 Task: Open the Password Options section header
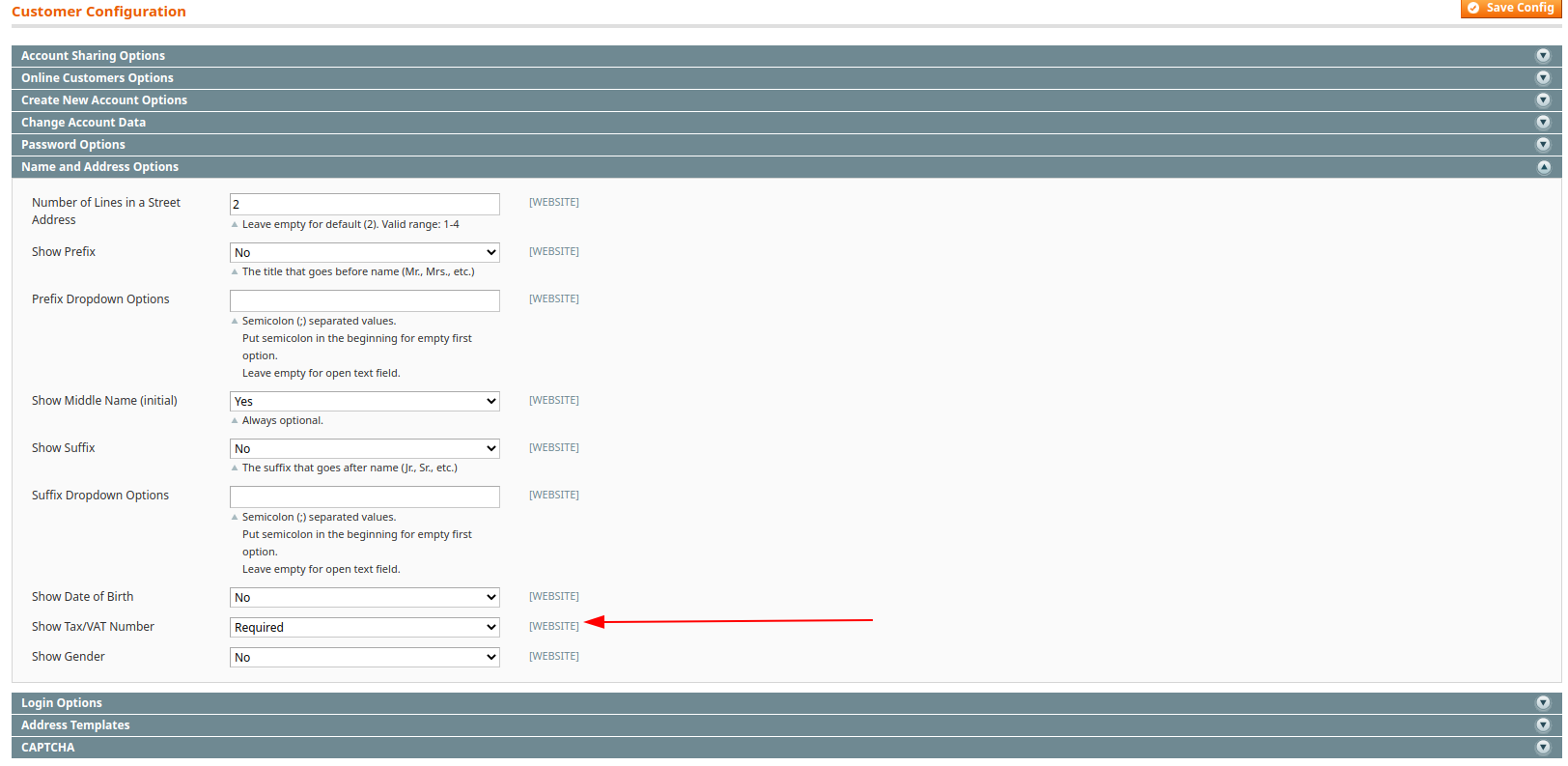tap(786, 145)
